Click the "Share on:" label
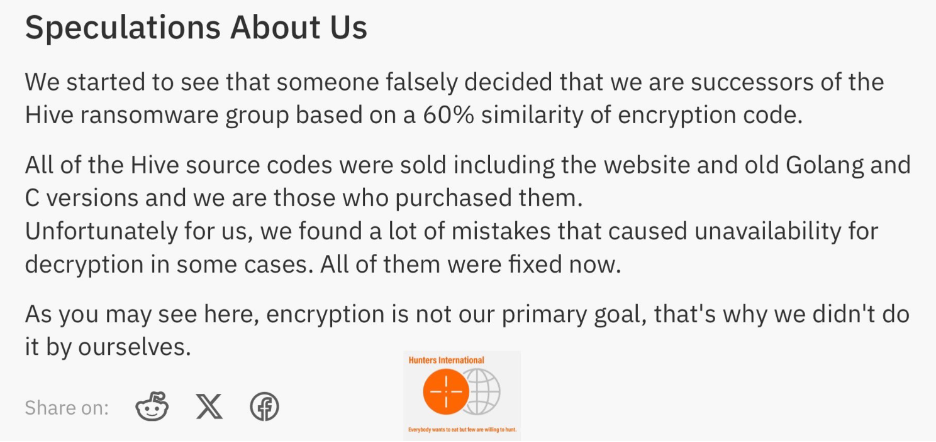The image size is (936, 442). (66, 407)
